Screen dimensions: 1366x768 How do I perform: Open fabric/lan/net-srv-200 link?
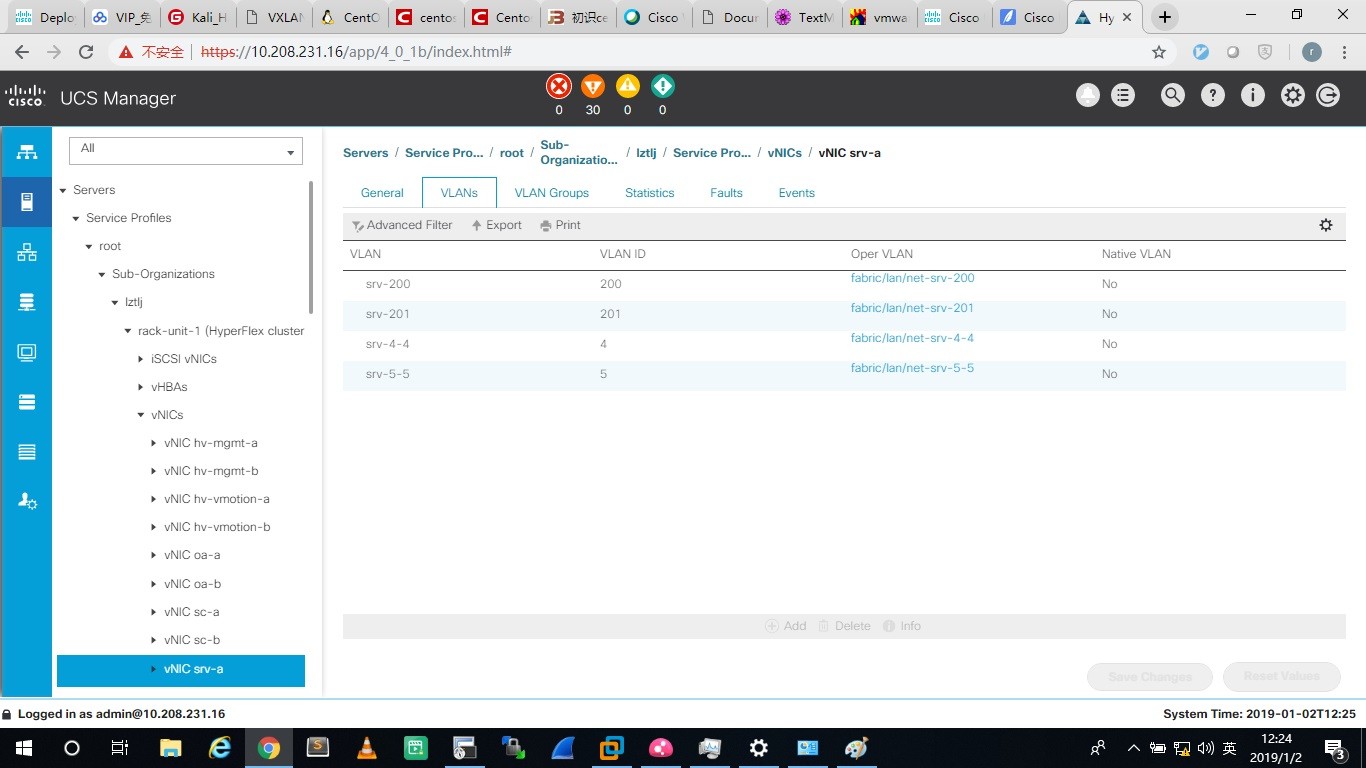912,278
